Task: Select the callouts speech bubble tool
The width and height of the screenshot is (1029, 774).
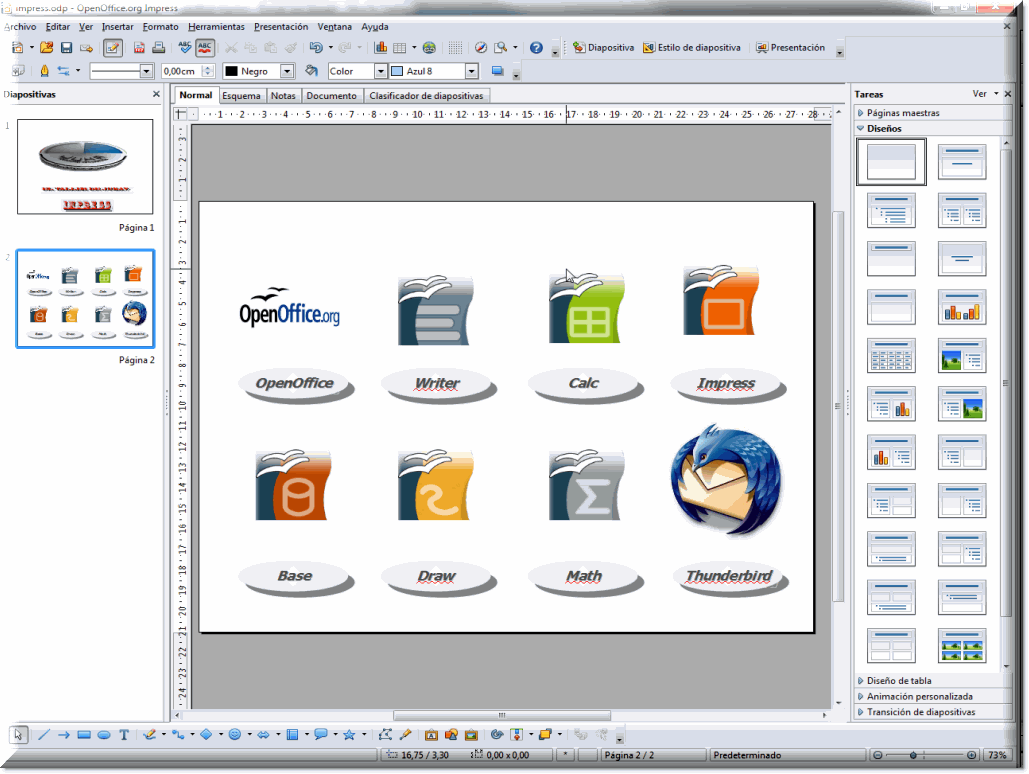Action: click(x=321, y=735)
